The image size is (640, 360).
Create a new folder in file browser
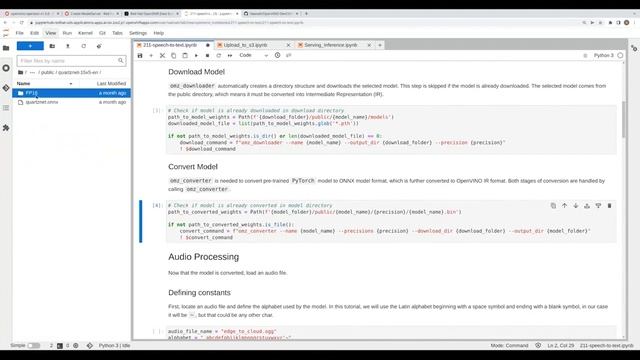click(x=52, y=46)
